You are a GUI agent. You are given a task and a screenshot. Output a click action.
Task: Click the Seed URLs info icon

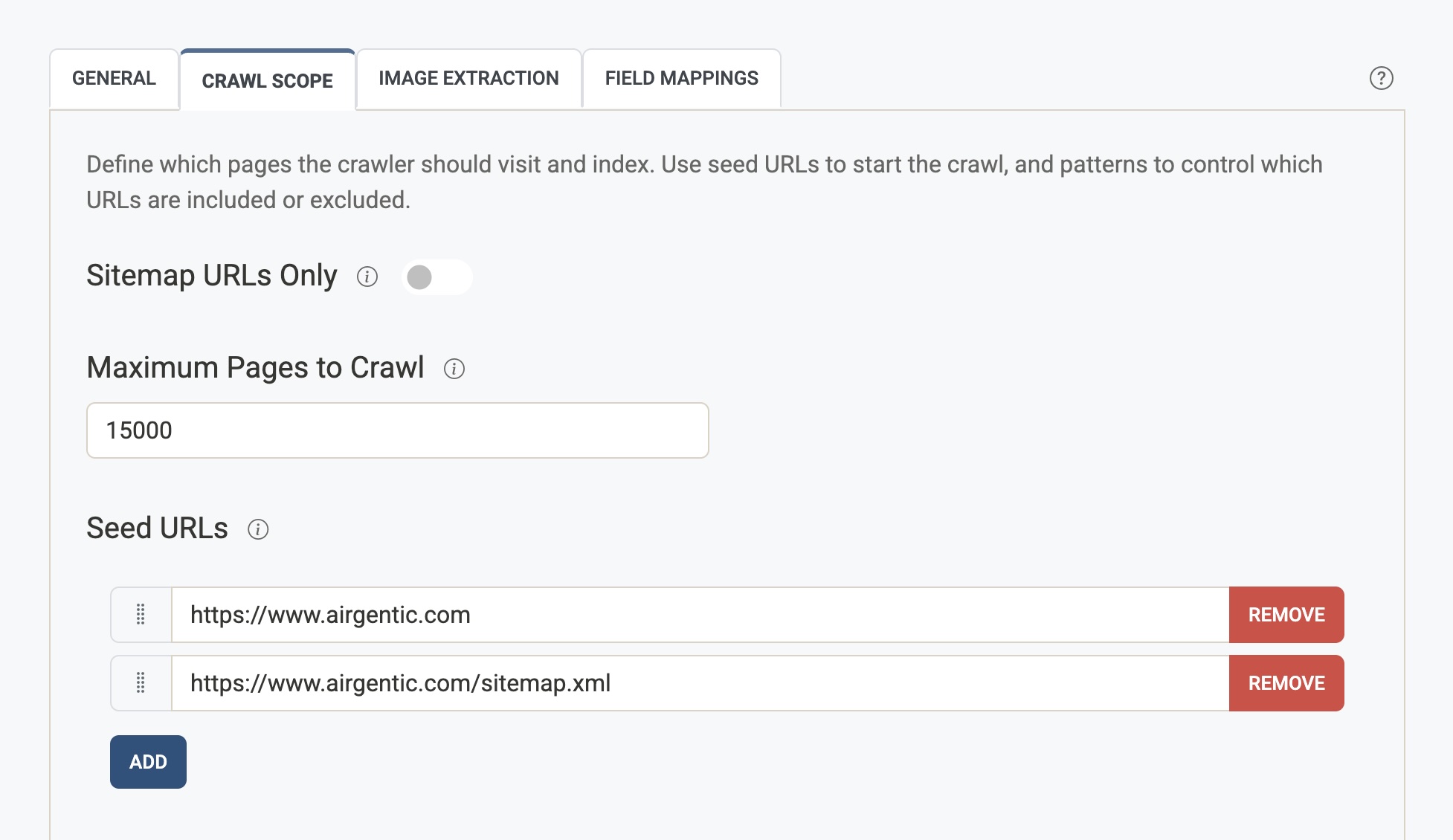(258, 529)
